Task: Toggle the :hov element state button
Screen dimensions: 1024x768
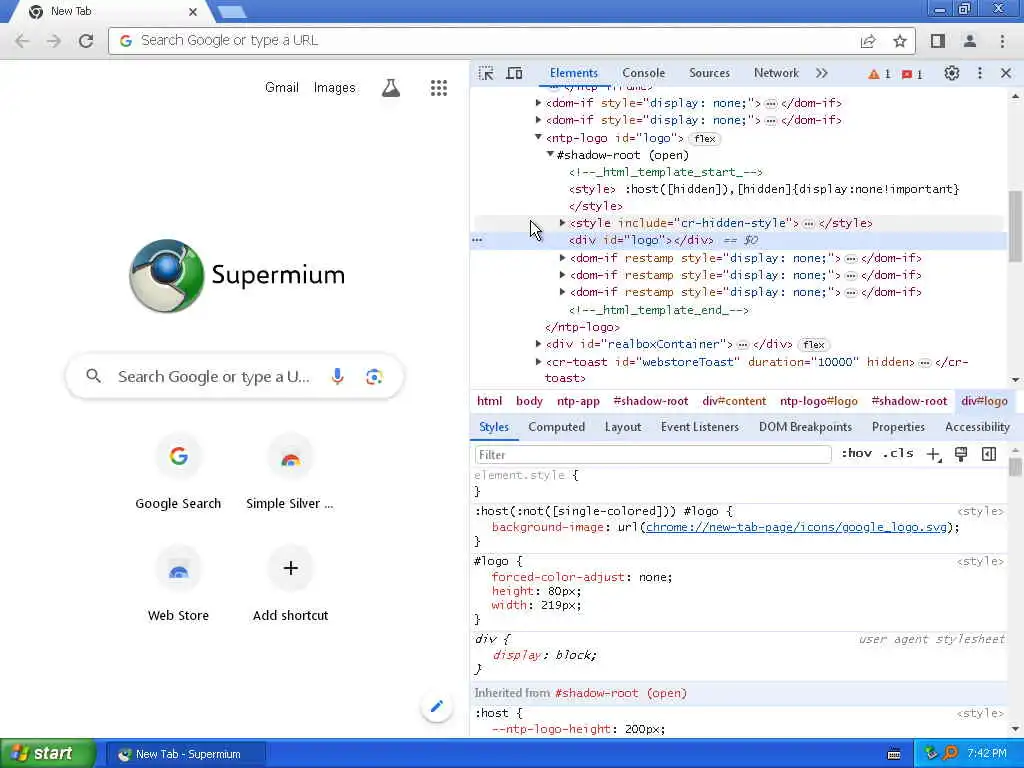Action: coord(856,454)
